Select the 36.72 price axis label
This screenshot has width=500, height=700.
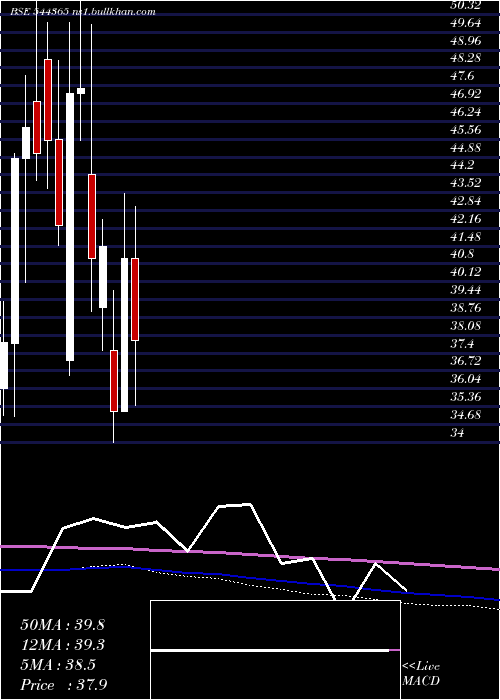click(x=466, y=361)
